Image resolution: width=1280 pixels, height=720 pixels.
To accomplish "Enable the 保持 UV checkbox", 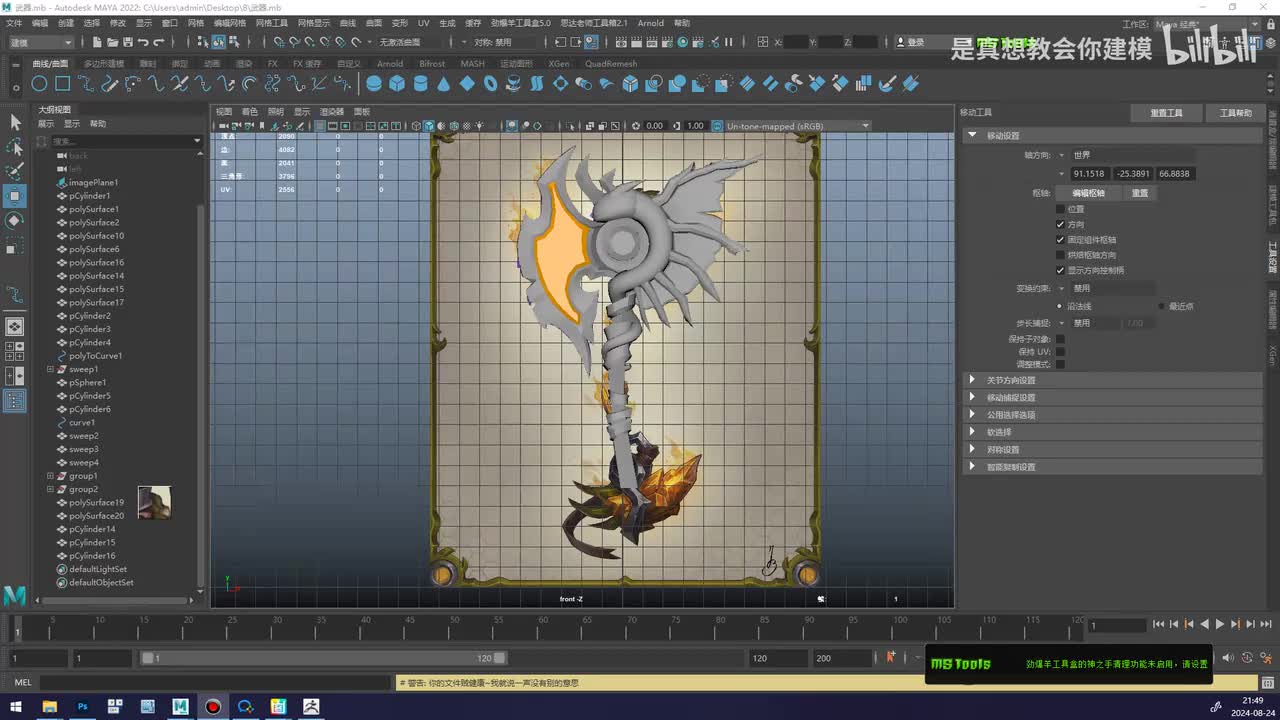I will coord(1060,352).
